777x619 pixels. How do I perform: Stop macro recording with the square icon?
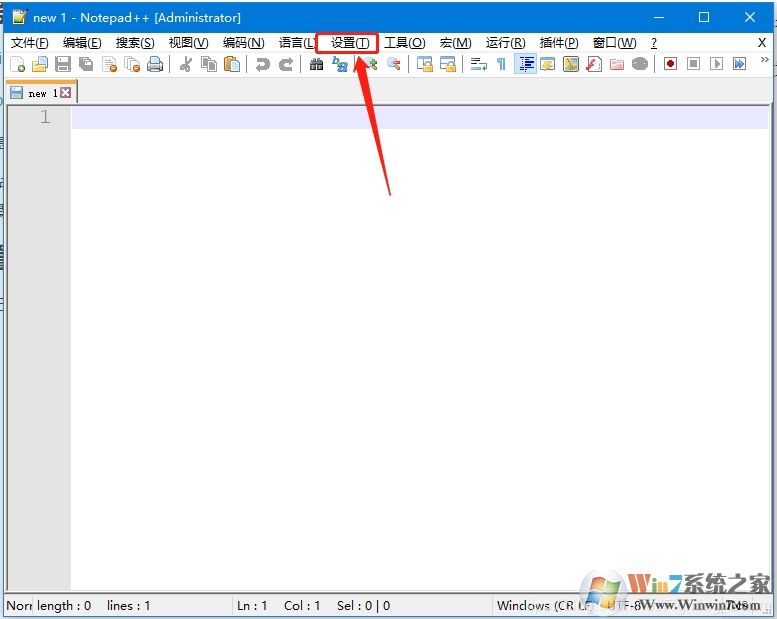pos(693,64)
